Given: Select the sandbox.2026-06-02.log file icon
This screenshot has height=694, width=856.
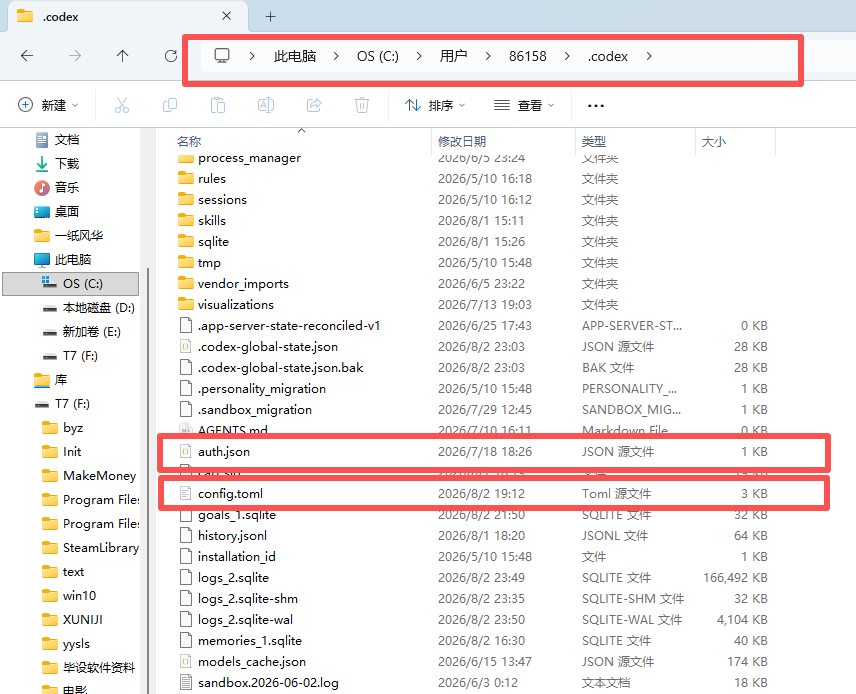Looking at the screenshot, I should point(186,683).
